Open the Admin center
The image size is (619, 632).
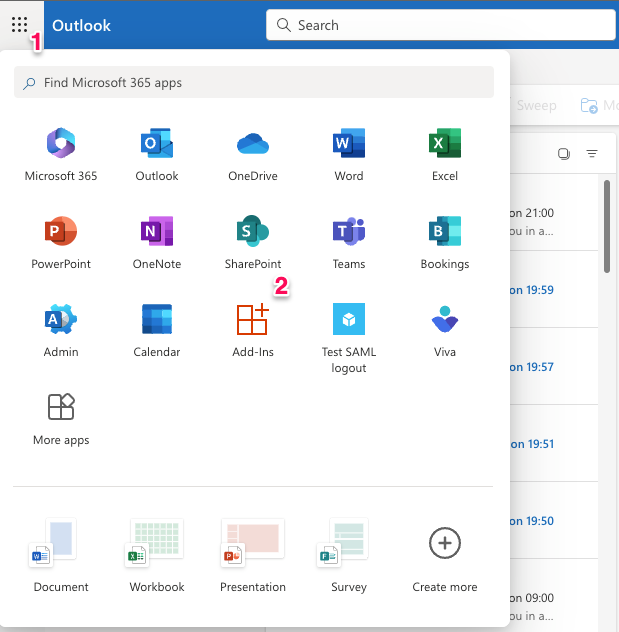tap(61, 331)
